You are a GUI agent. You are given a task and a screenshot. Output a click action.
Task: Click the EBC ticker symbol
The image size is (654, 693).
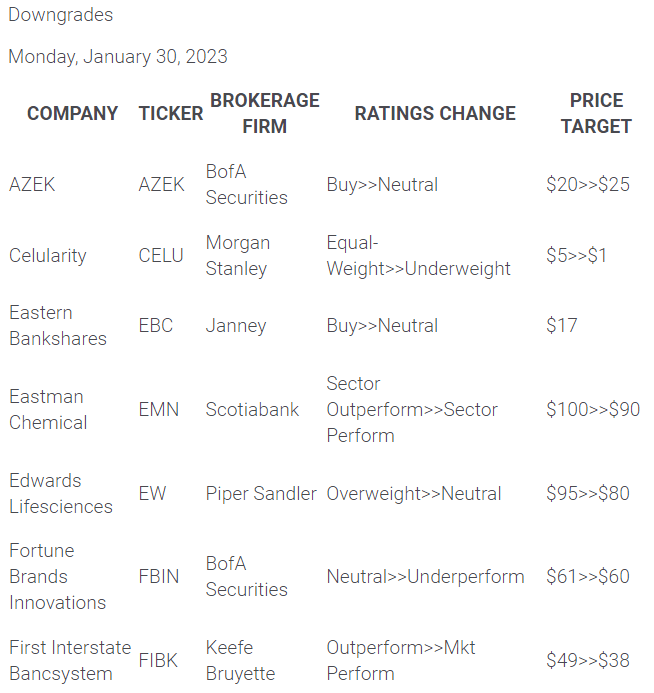click(156, 325)
